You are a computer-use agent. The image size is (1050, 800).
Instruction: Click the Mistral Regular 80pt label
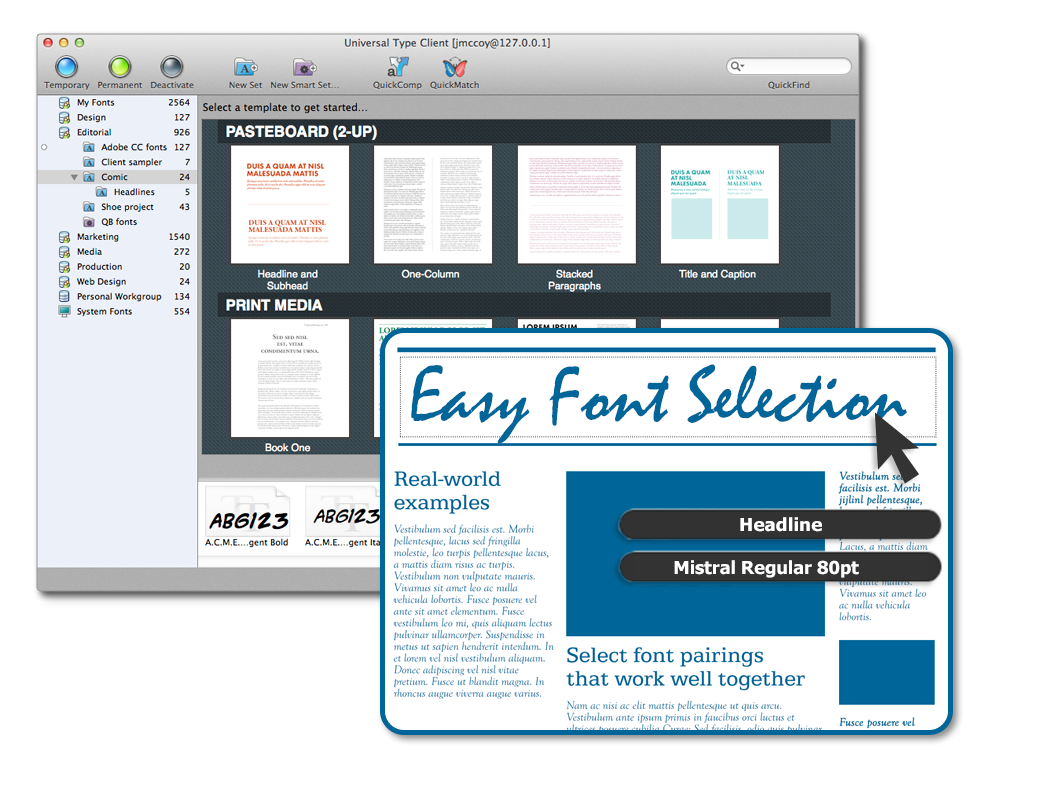tap(780, 568)
